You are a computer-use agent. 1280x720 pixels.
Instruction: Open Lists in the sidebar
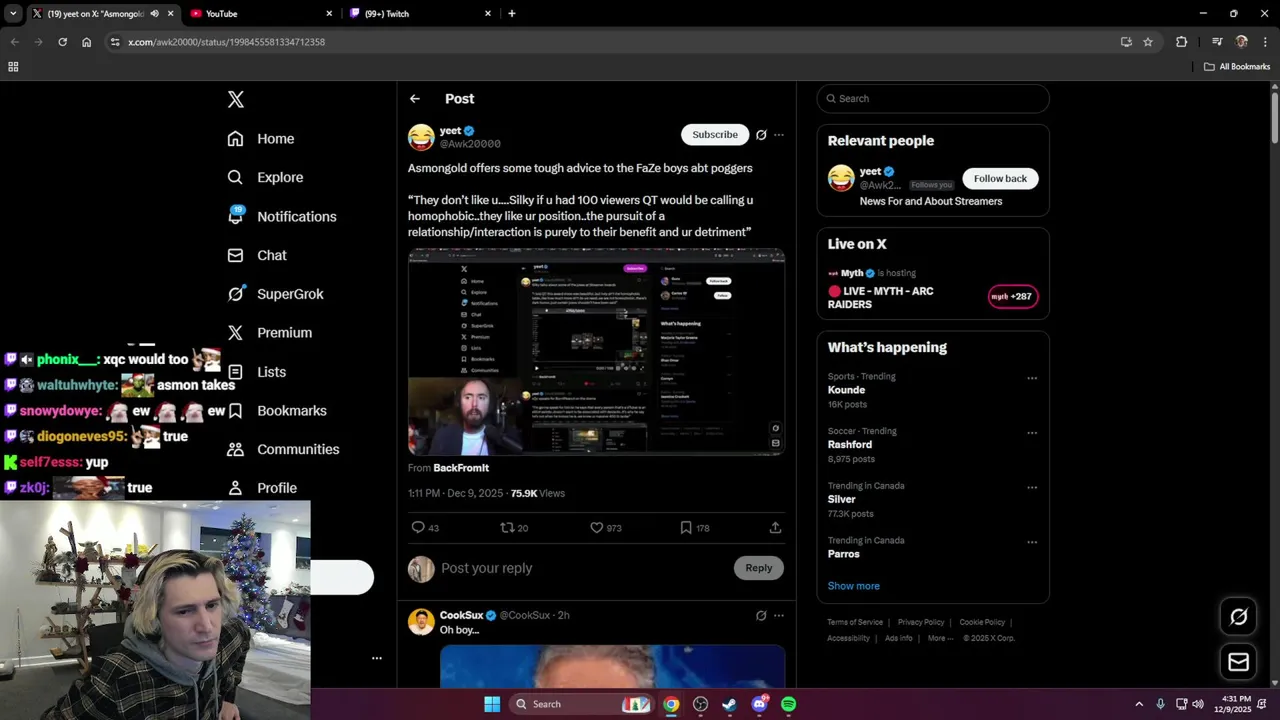point(257,372)
